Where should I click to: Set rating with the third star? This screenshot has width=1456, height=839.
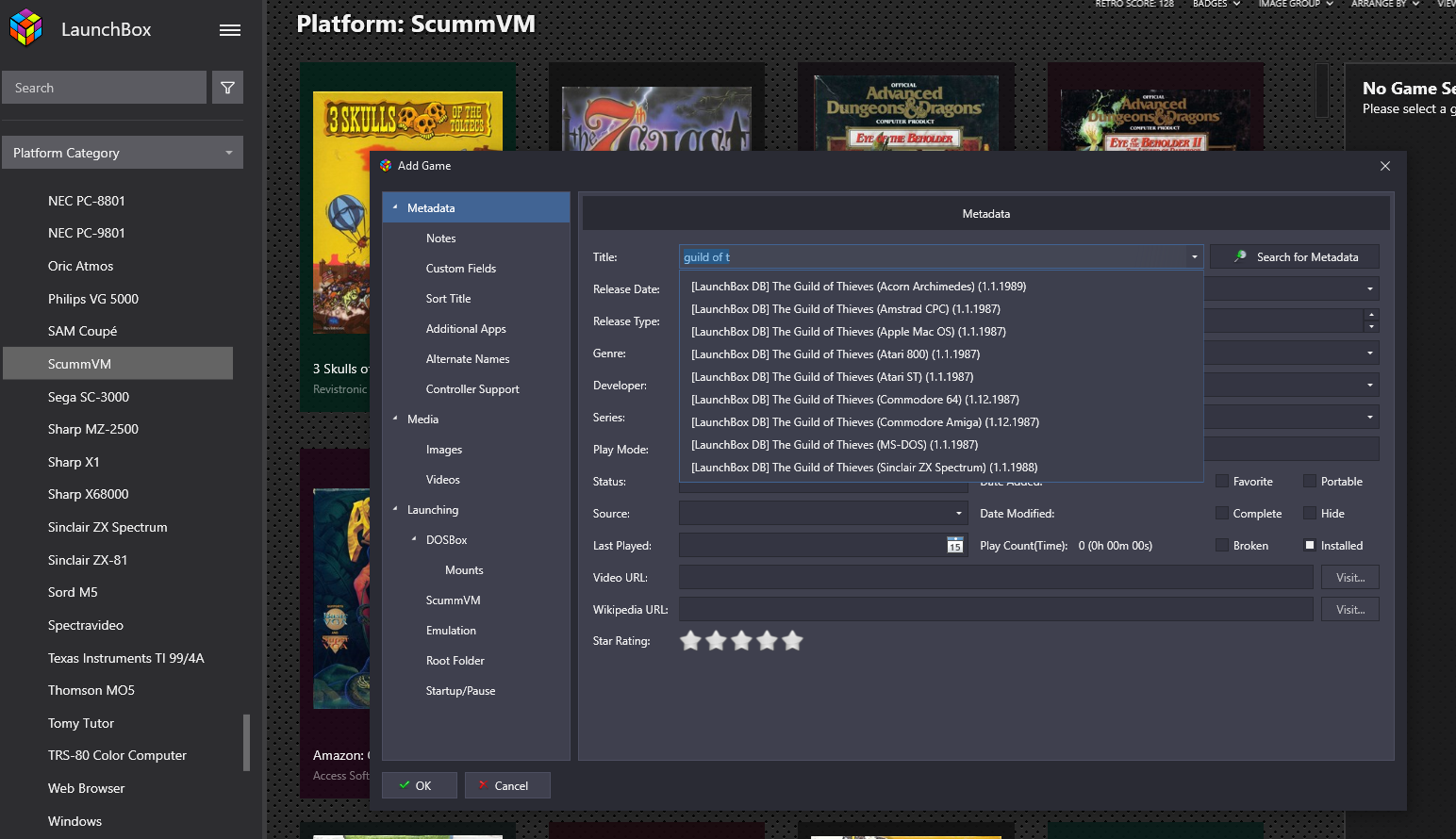pyautogui.click(x=742, y=641)
